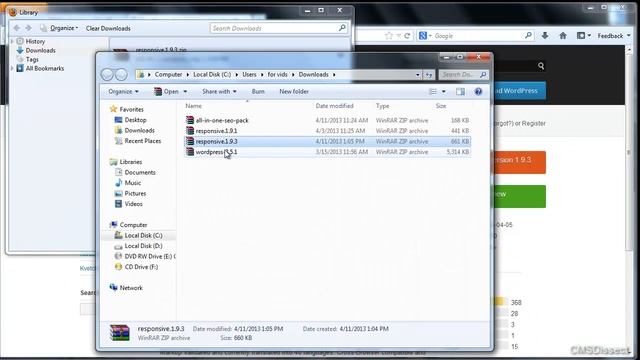Viewport: 640px width, 360px height.
Task: Go back in Library window
Action: click(x=16, y=28)
